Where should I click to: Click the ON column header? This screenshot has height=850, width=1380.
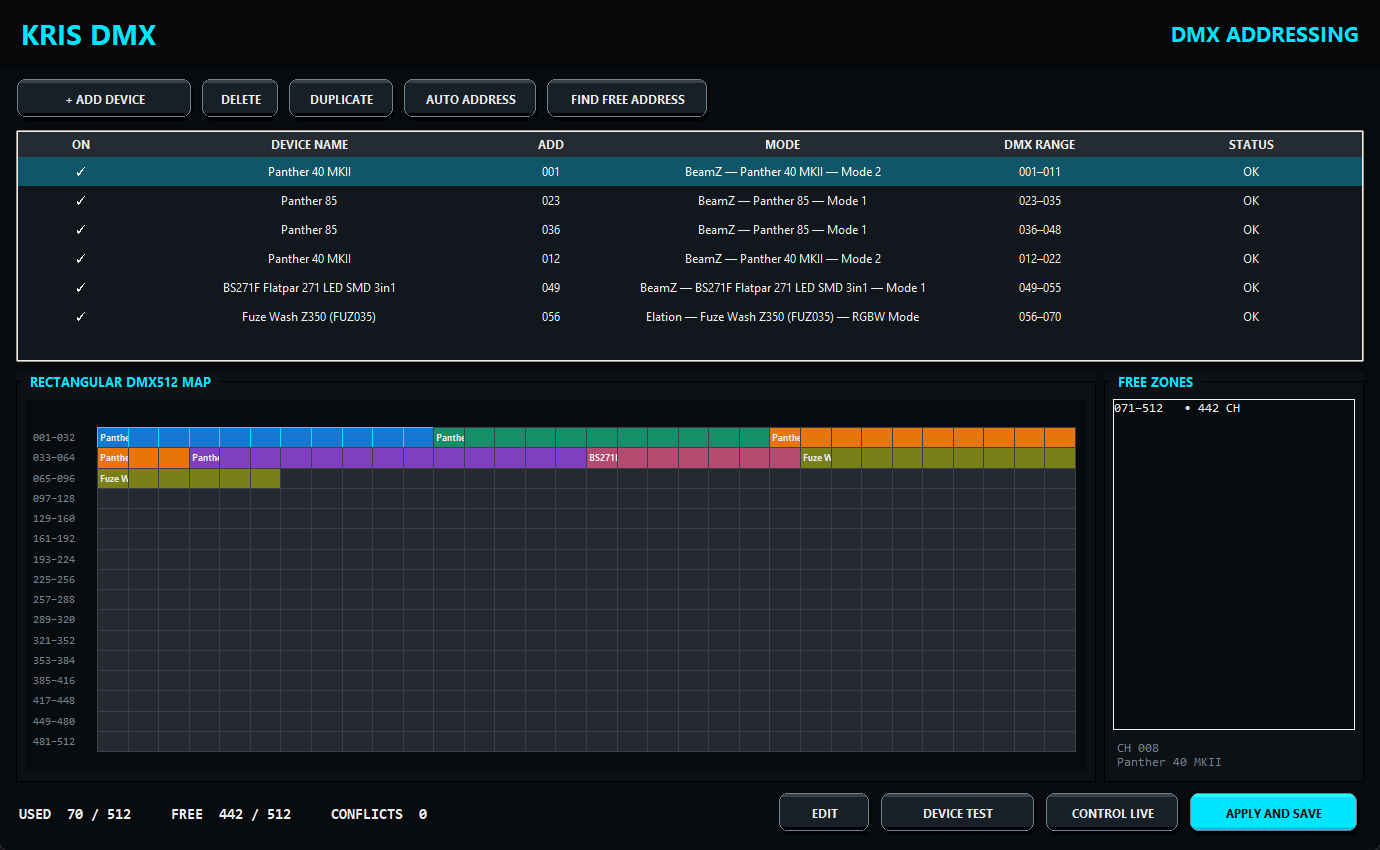[x=81, y=145]
